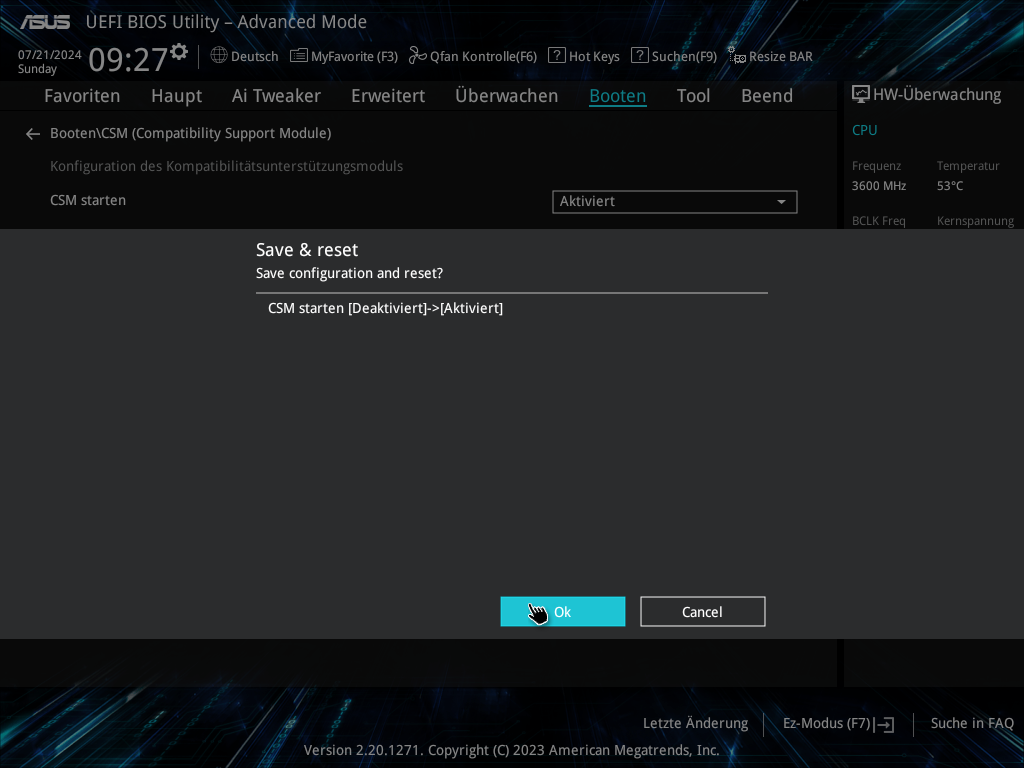Open the CSM starten dropdown
The width and height of the screenshot is (1024, 768).
[675, 201]
